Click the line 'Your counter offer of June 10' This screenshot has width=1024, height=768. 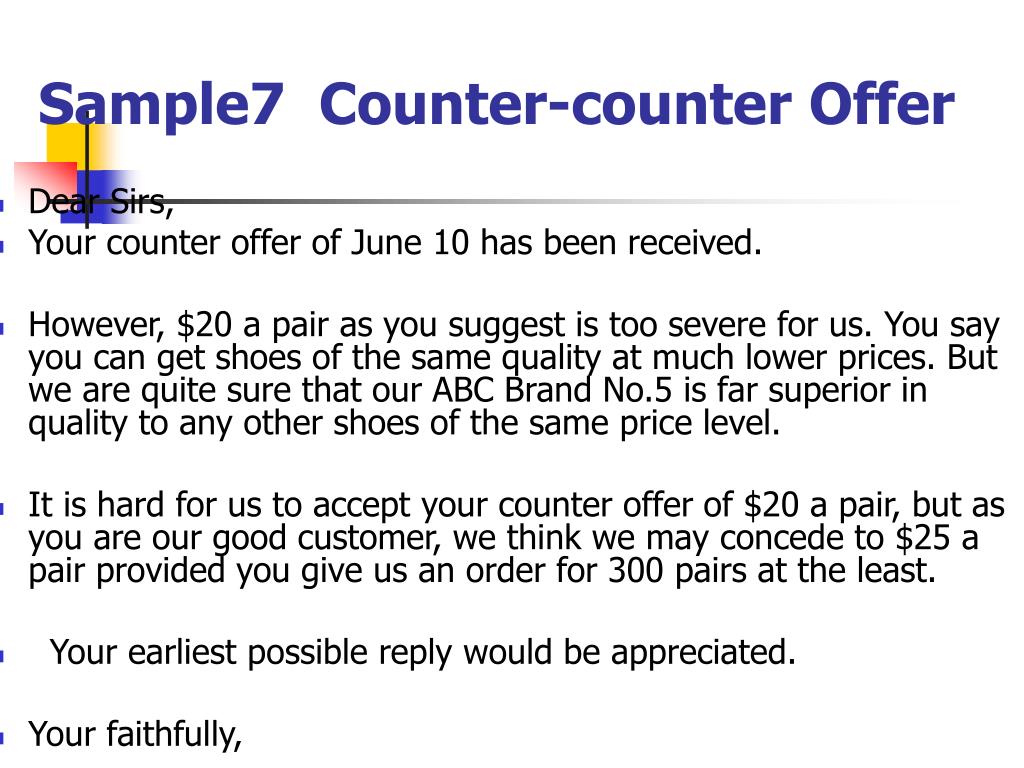click(394, 243)
